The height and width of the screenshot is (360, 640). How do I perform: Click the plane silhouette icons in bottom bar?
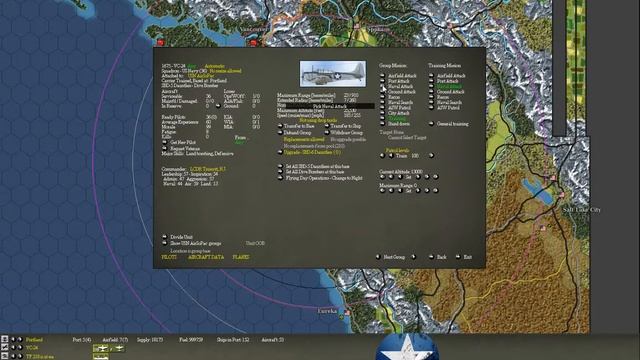tap(109, 348)
